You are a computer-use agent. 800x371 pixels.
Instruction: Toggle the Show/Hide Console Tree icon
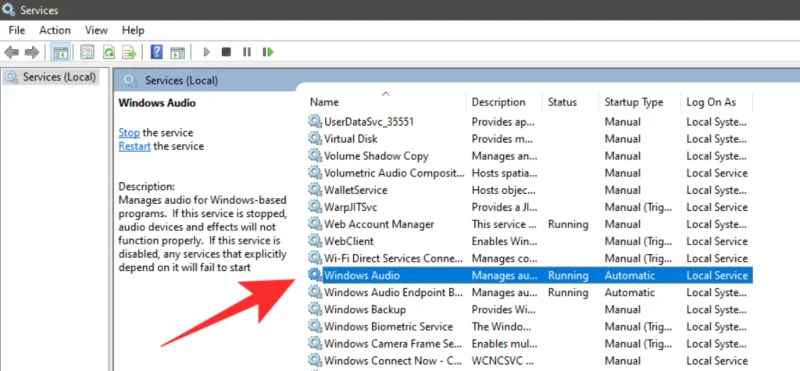tap(61, 52)
